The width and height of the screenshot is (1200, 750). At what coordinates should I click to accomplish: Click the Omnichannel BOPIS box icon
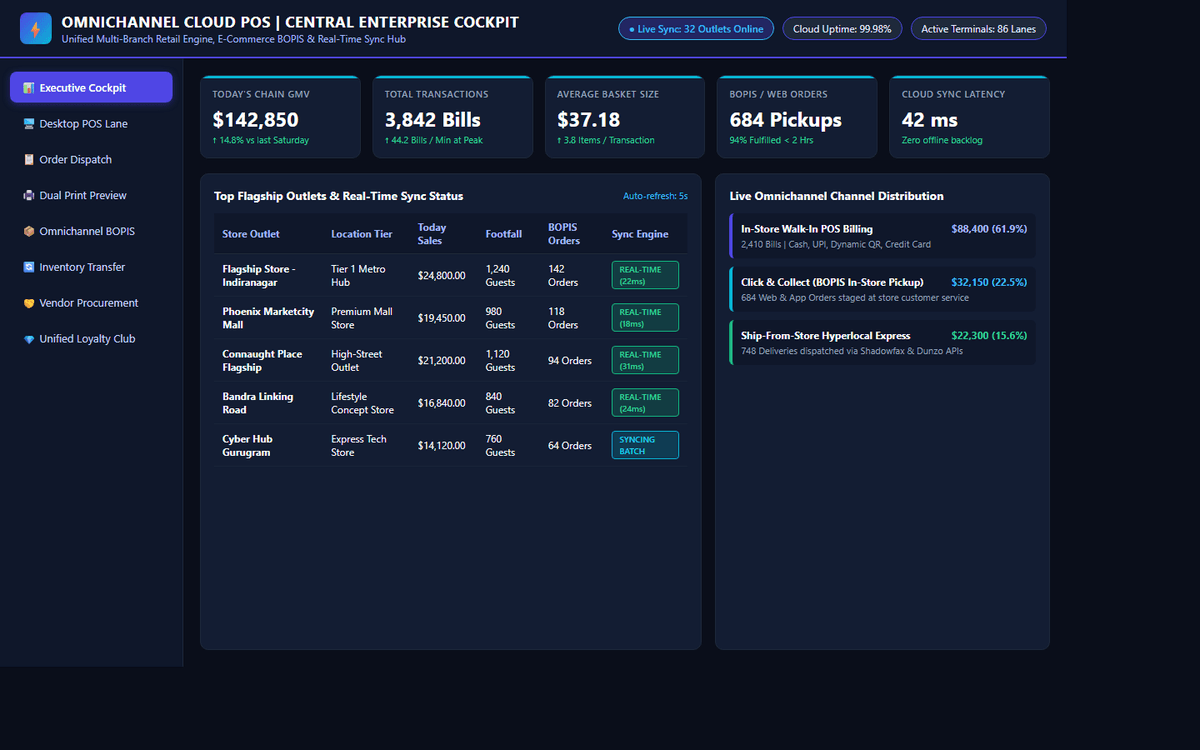pos(29,231)
